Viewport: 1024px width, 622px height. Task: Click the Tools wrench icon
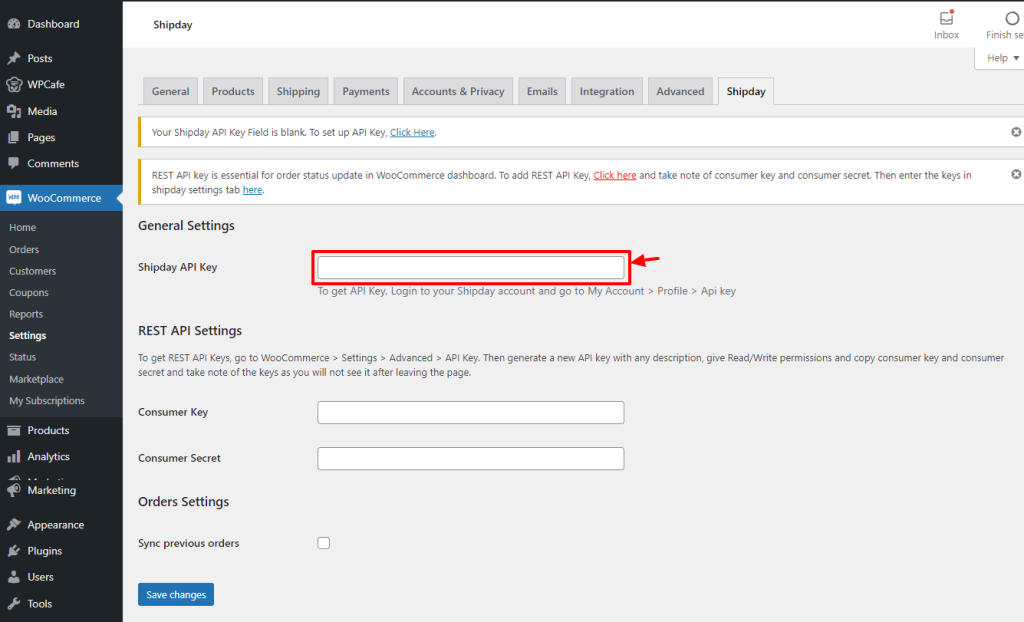tap(14, 603)
